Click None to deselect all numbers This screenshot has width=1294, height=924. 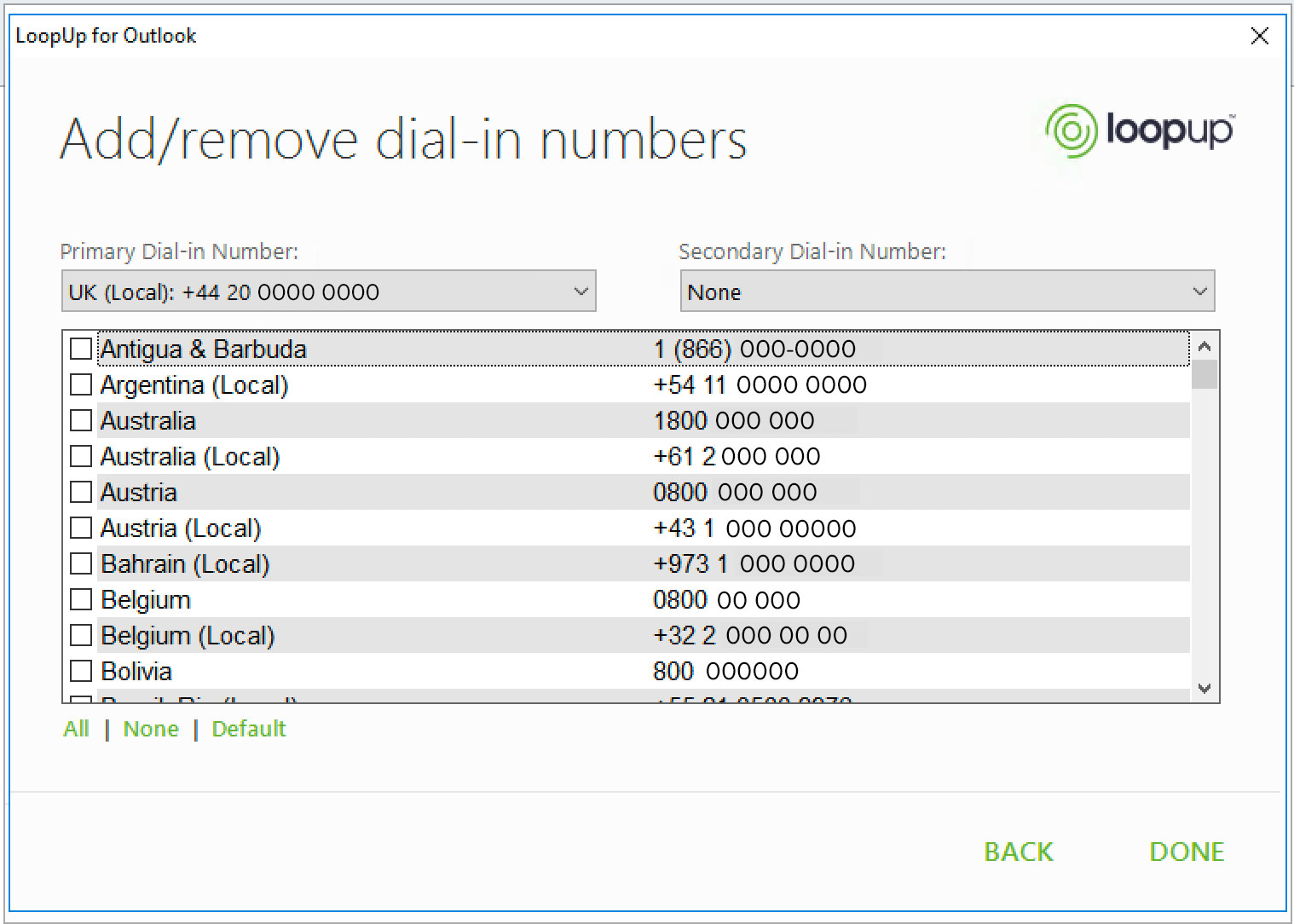(x=150, y=729)
